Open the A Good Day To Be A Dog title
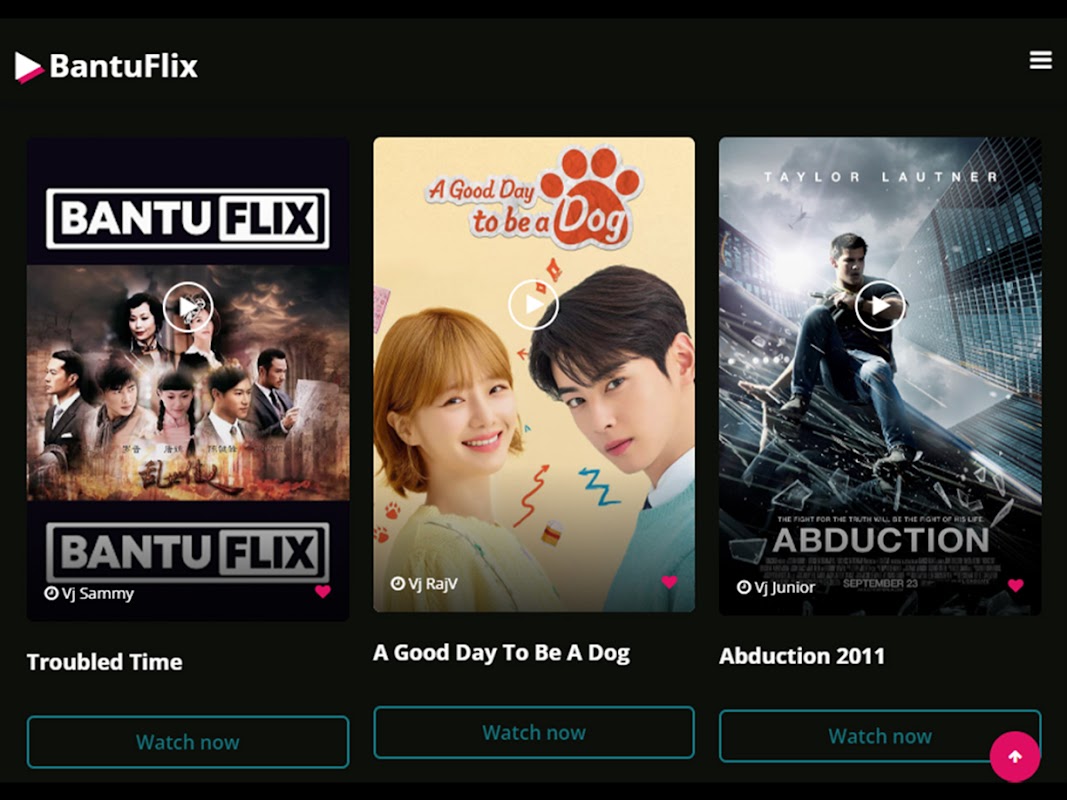Image resolution: width=1067 pixels, height=800 pixels. click(502, 653)
